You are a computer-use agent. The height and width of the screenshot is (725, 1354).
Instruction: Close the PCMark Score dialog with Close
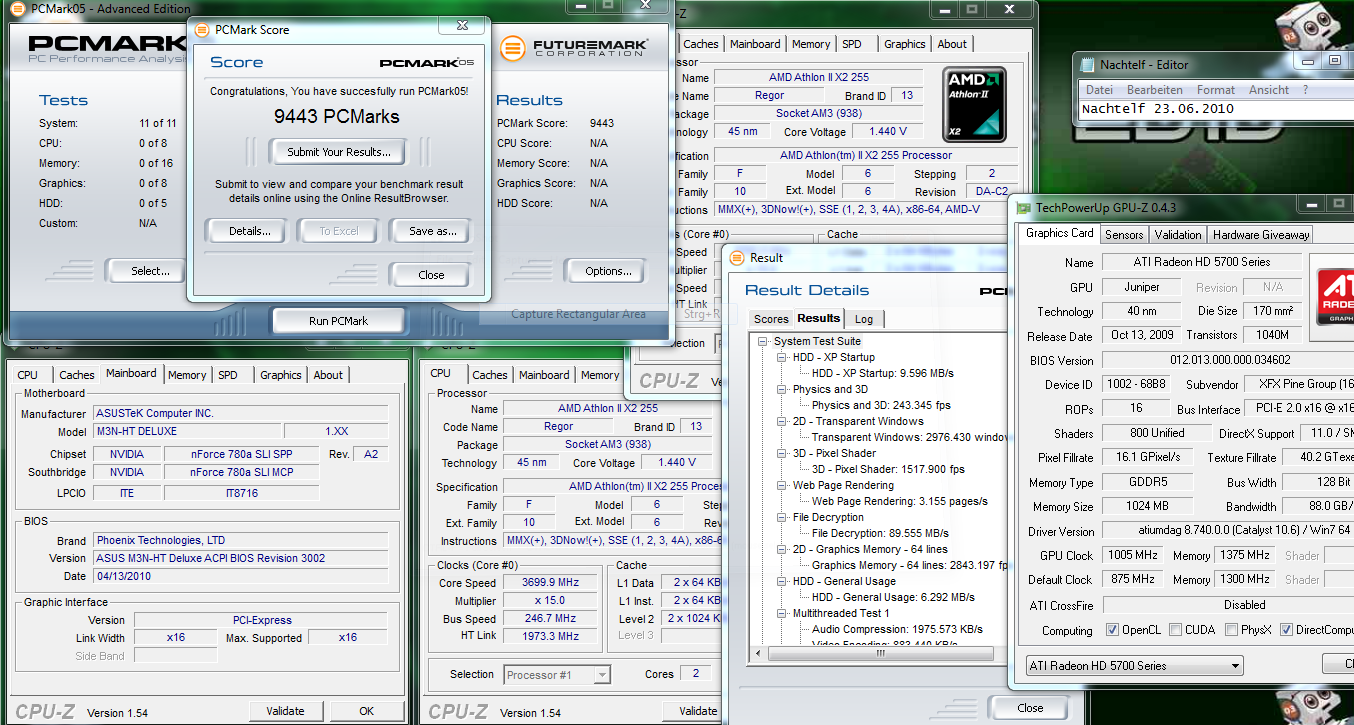click(x=431, y=275)
